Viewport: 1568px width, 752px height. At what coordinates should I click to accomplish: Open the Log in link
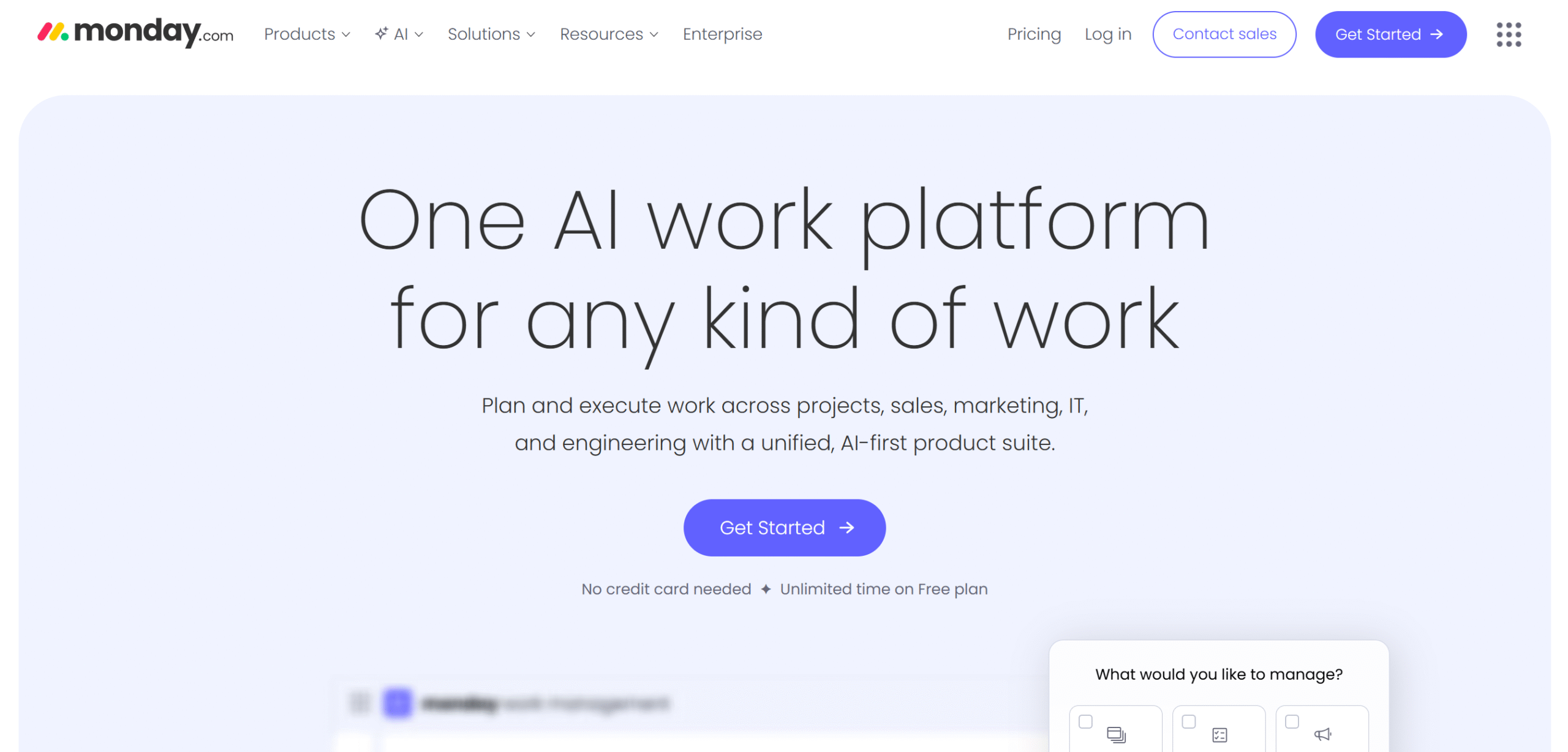pos(1107,34)
